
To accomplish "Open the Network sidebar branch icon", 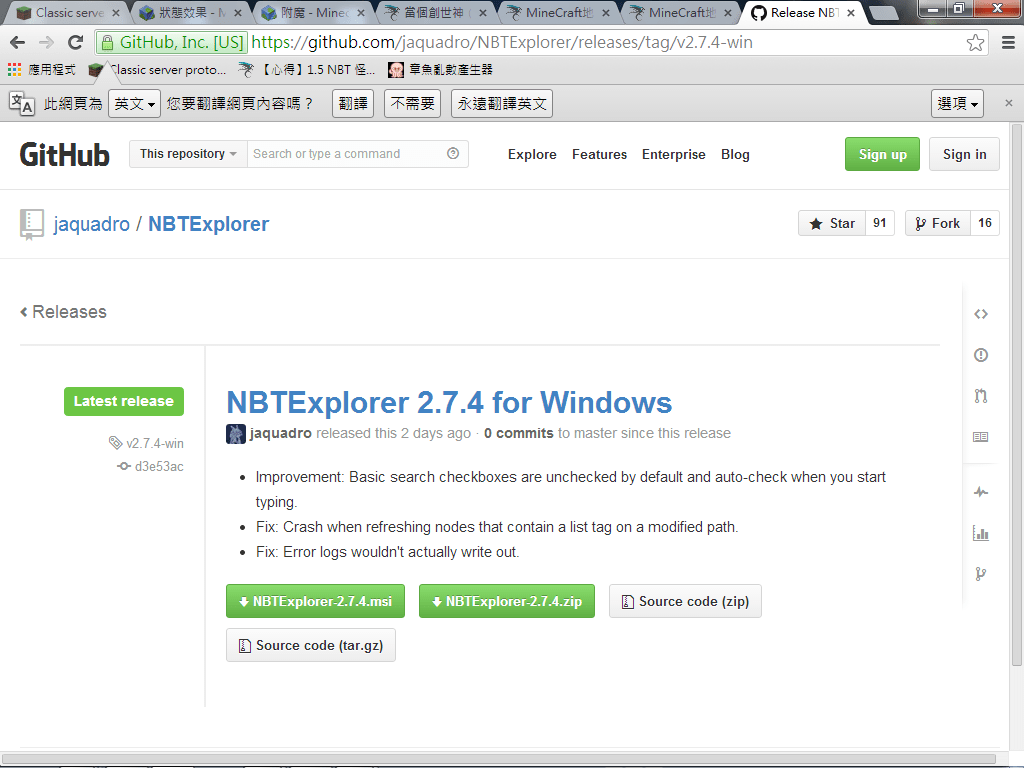I will [x=980, y=574].
